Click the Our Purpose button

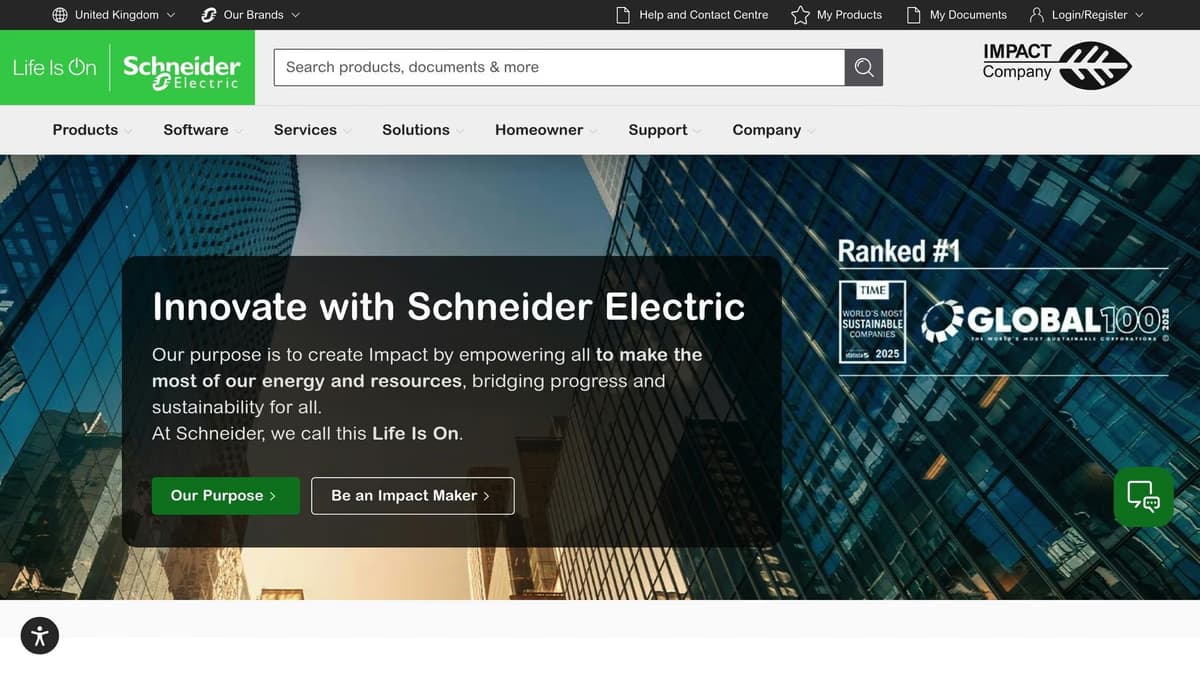(x=225, y=495)
